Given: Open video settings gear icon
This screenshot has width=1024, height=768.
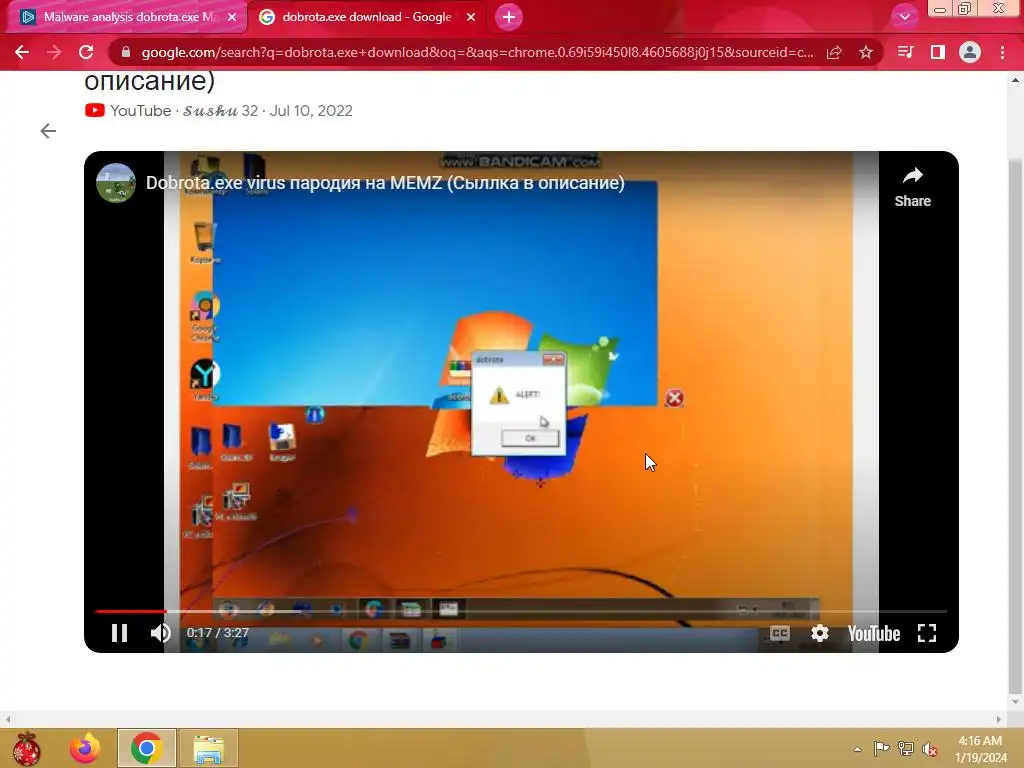Looking at the screenshot, I should click(x=820, y=633).
